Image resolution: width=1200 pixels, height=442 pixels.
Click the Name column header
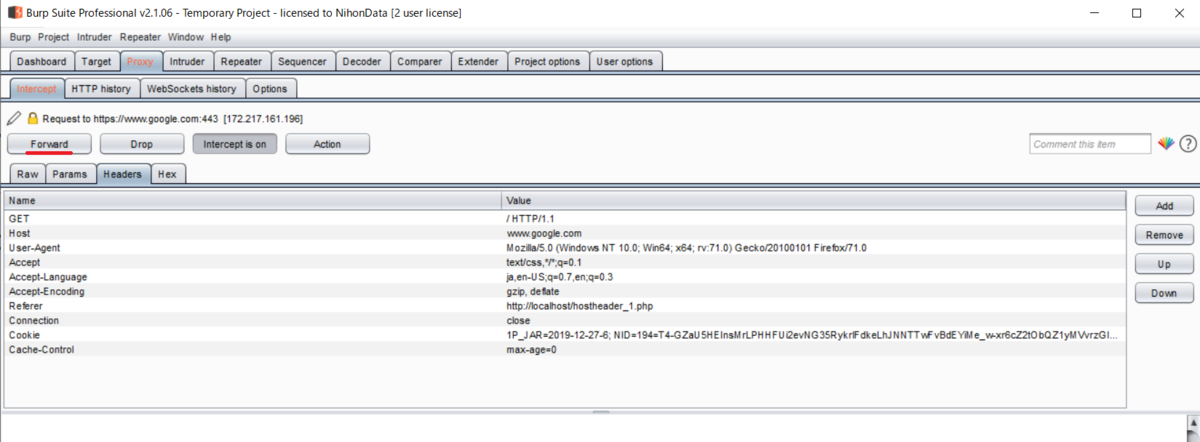pos(253,200)
